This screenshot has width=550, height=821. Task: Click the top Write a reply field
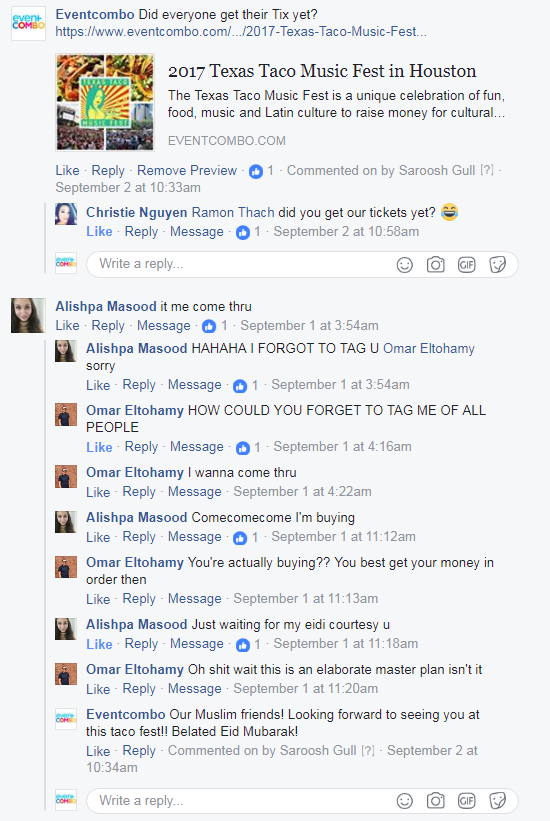pyautogui.click(x=302, y=264)
